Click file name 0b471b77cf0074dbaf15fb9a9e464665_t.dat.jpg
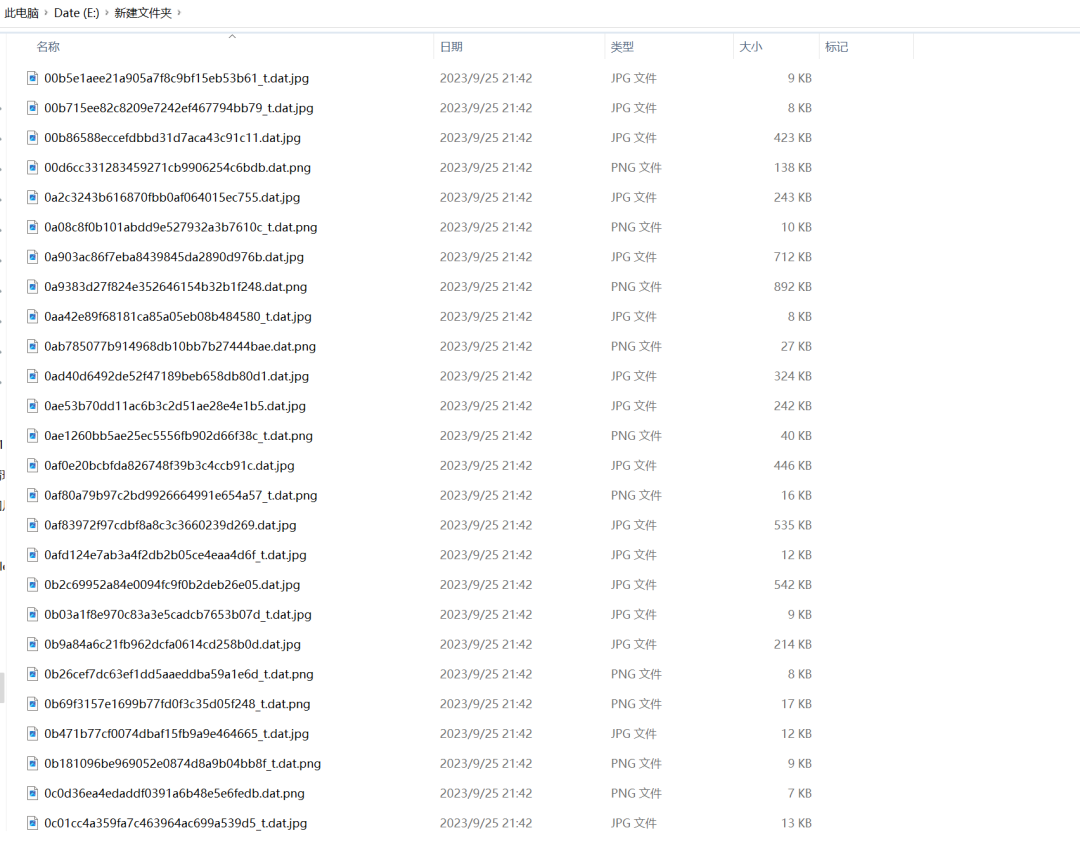 pyautogui.click(x=176, y=734)
